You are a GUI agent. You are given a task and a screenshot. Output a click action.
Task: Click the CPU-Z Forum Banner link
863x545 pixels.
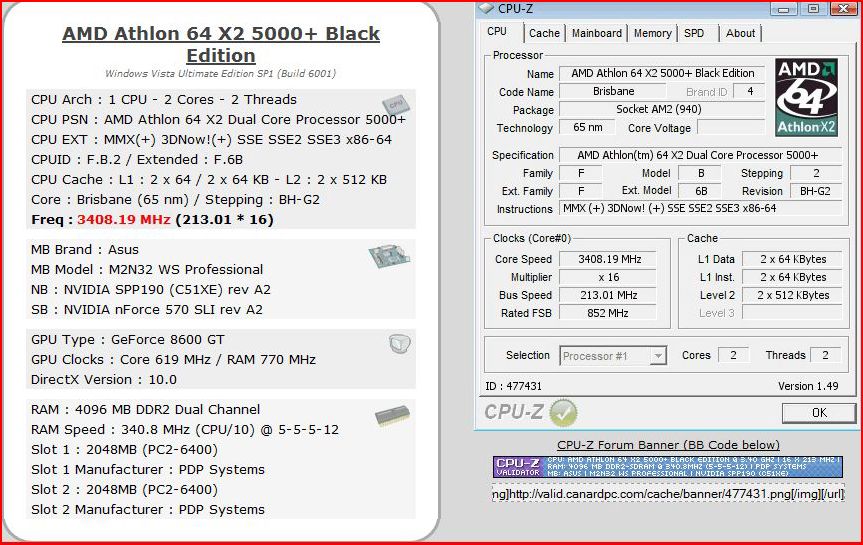668,445
